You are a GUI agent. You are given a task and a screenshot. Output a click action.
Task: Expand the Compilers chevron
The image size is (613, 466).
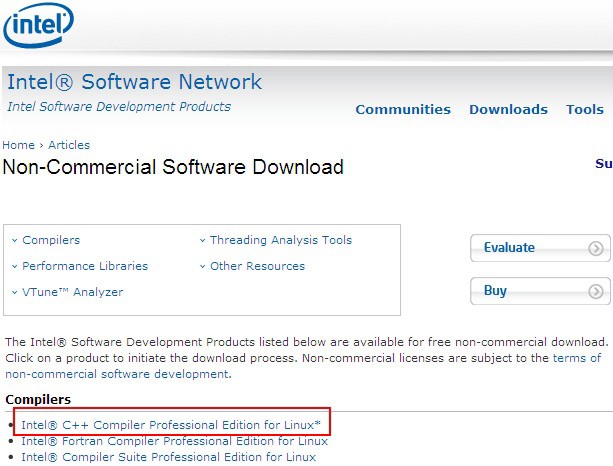pos(14,241)
